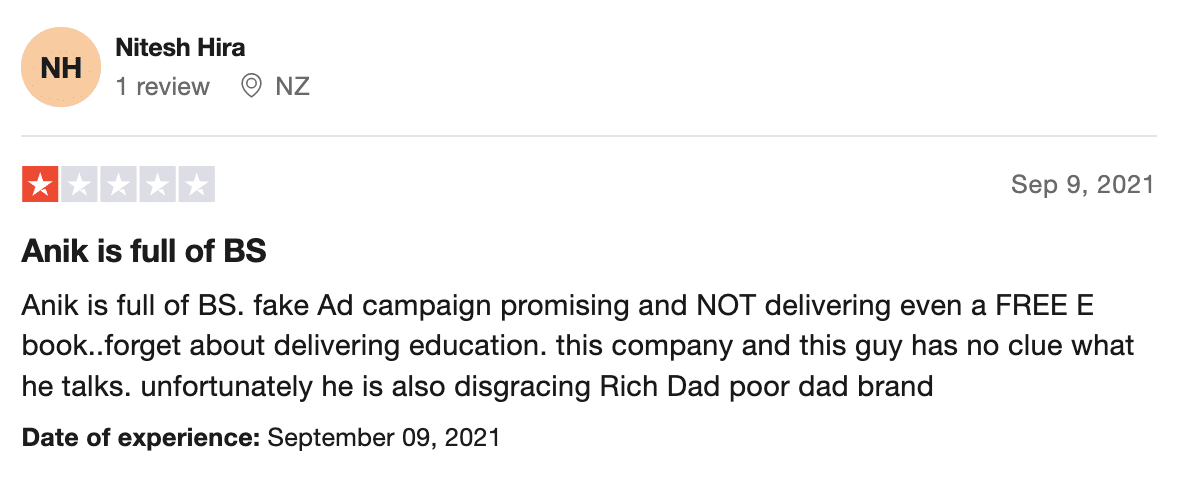Click the Sep 9, 2021 review date
Screen dimensions: 1182x480
(x=1082, y=185)
